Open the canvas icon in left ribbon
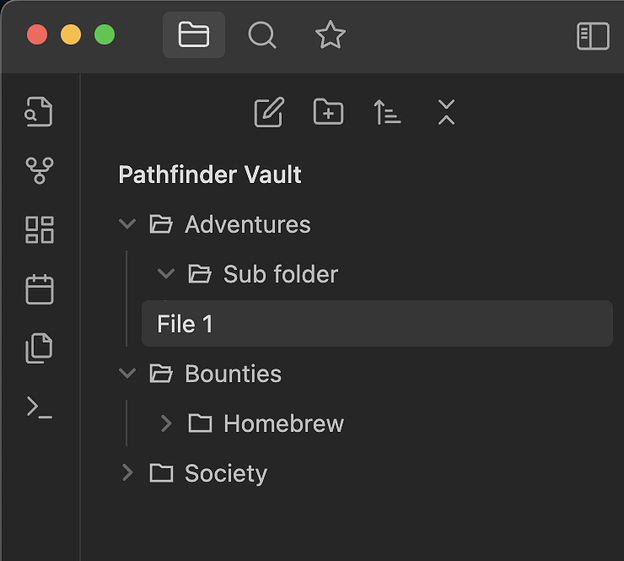 pos(39,230)
